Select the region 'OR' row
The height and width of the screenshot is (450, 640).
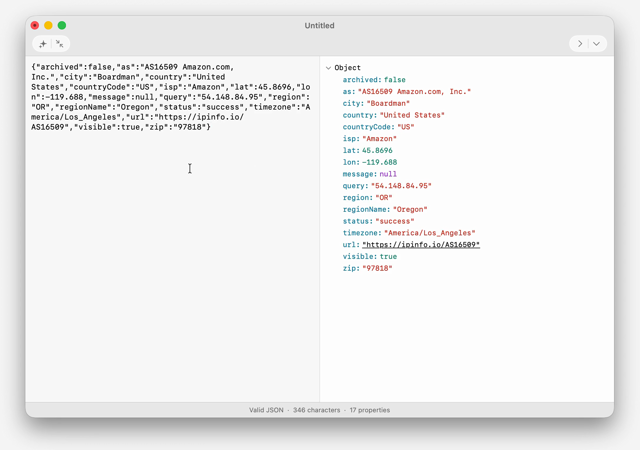[x=367, y=198]
